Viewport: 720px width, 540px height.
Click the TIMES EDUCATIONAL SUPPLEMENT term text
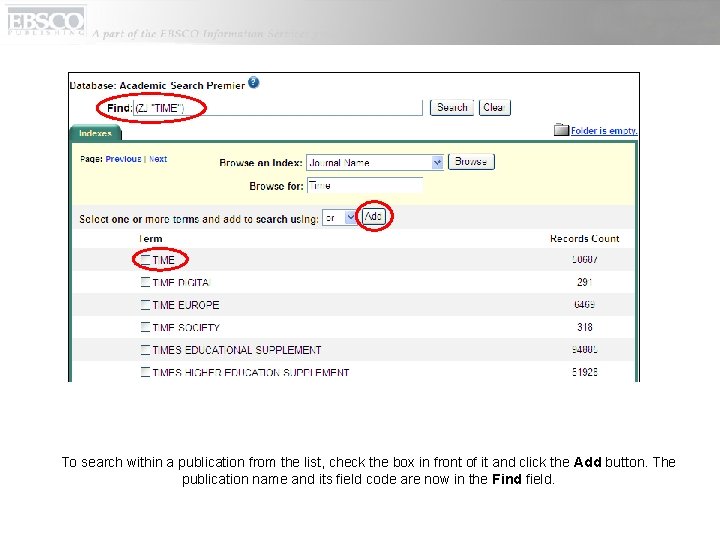tap(237, 350)
